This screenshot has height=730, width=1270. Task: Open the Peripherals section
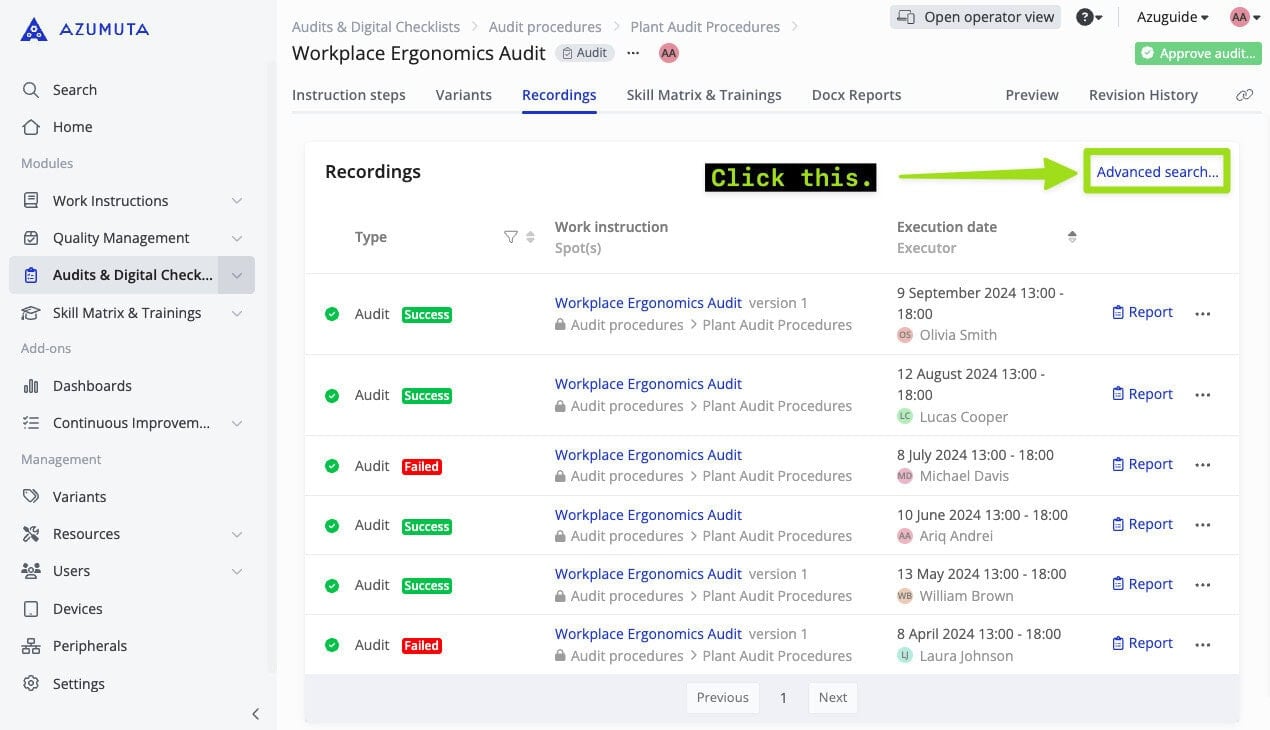coord(90,645)
